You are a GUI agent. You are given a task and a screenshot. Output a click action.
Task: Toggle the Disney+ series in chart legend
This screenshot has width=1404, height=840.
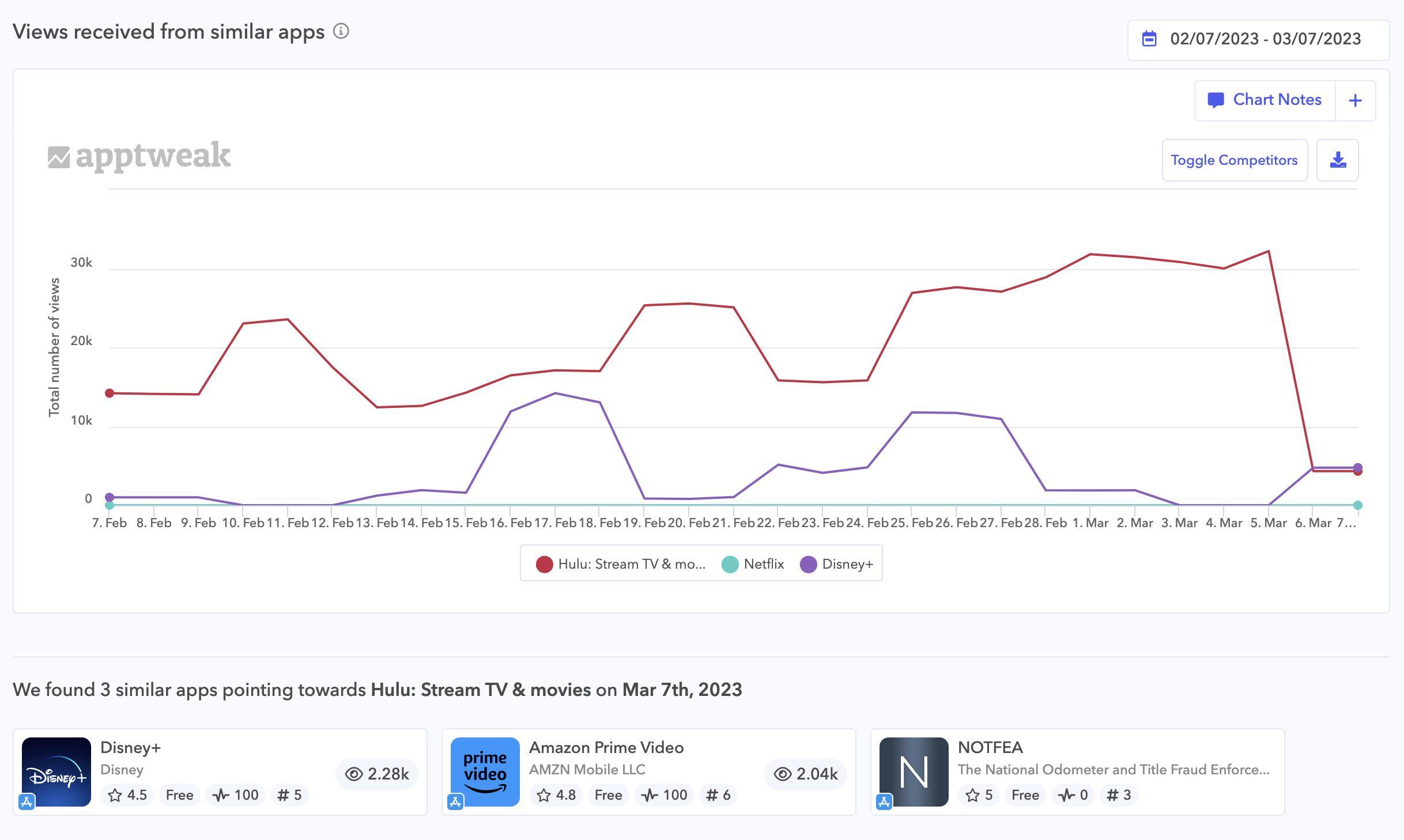click(837, 564)
